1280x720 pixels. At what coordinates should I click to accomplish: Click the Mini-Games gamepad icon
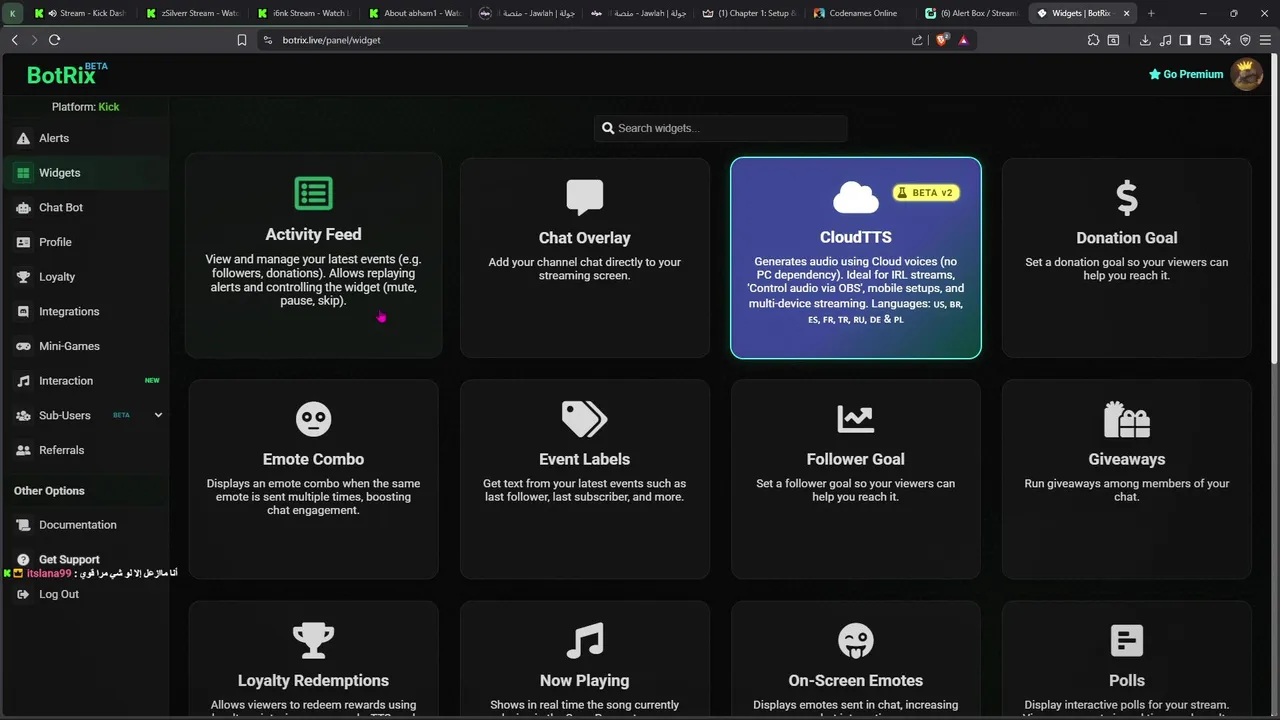pos(23,346)
